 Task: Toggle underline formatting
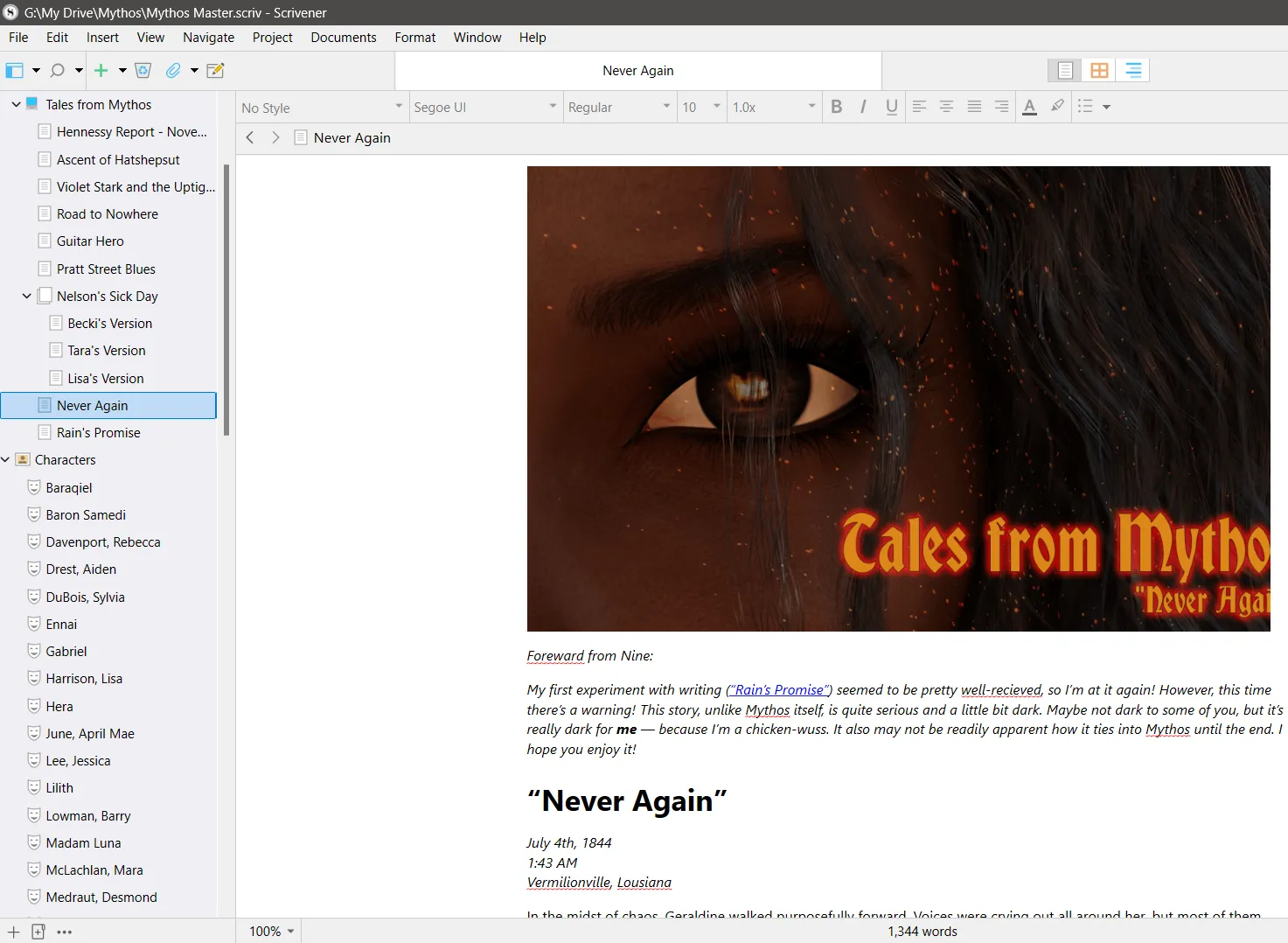click(x=892, y=106)
